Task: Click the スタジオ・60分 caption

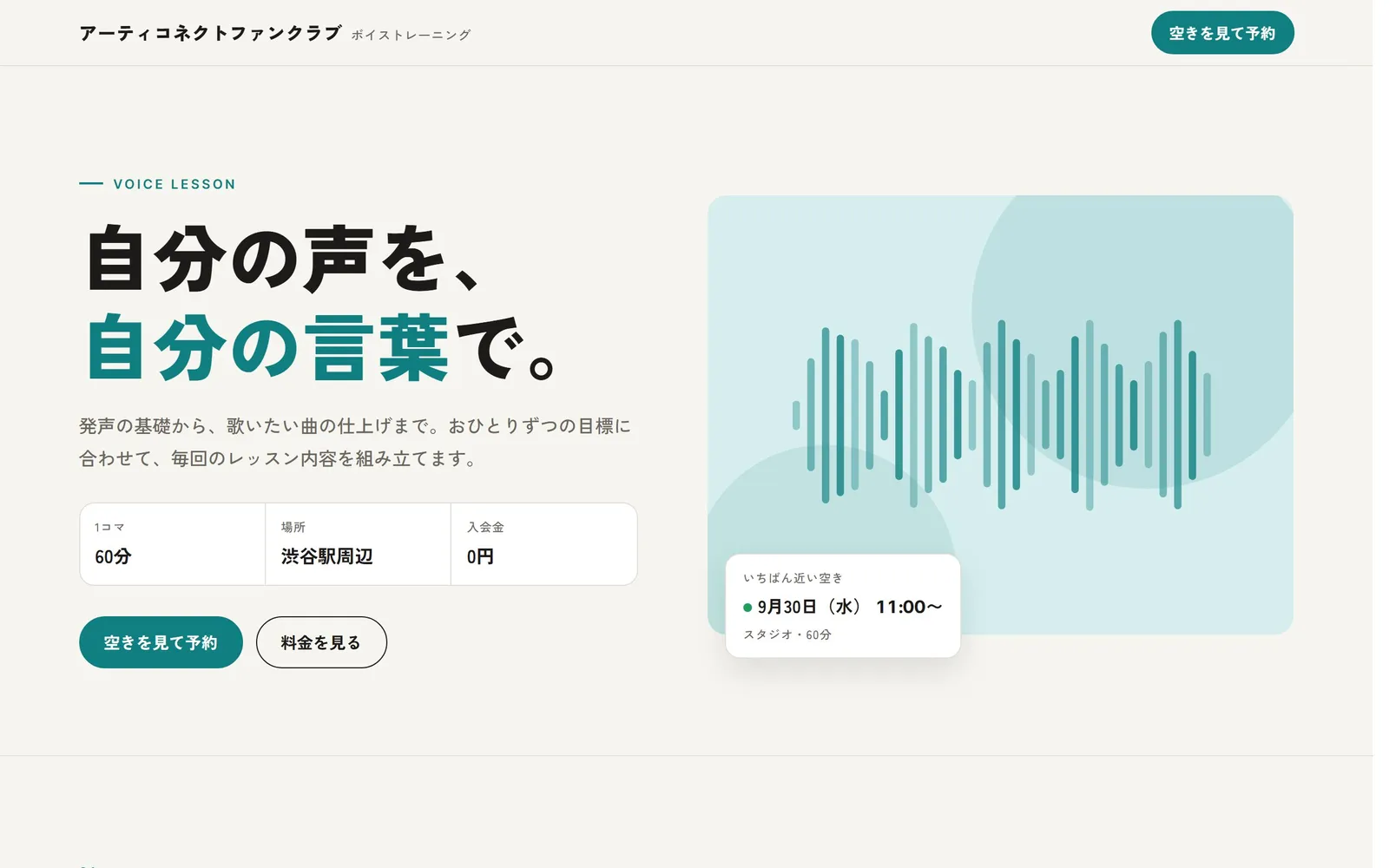Action: pyautogui.click(x=787, y=635)
